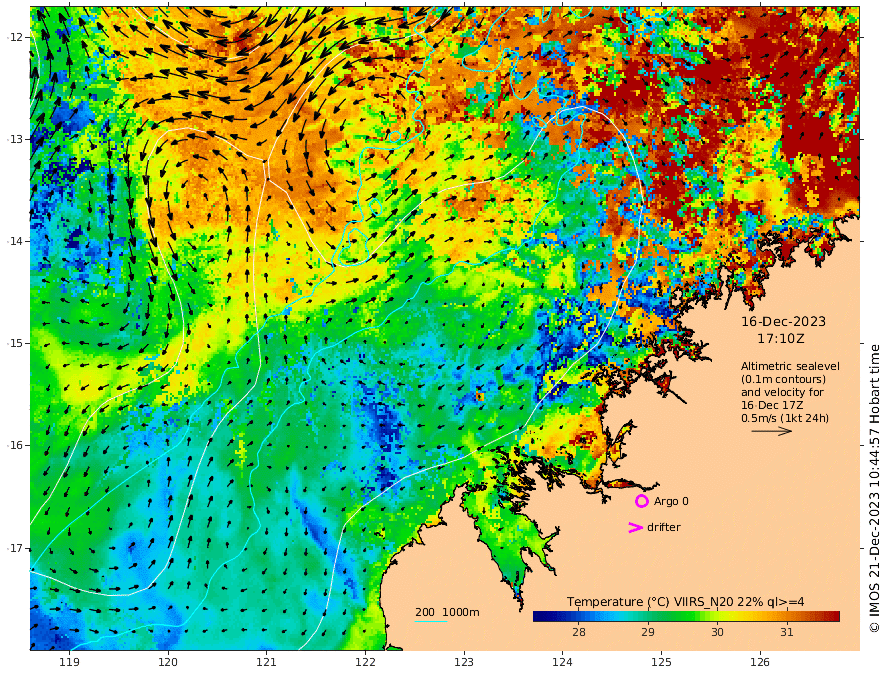The width and height of the screenshot is (880, 680).
Task: Click the longitude axis label 125
Action: coord(661,662)
